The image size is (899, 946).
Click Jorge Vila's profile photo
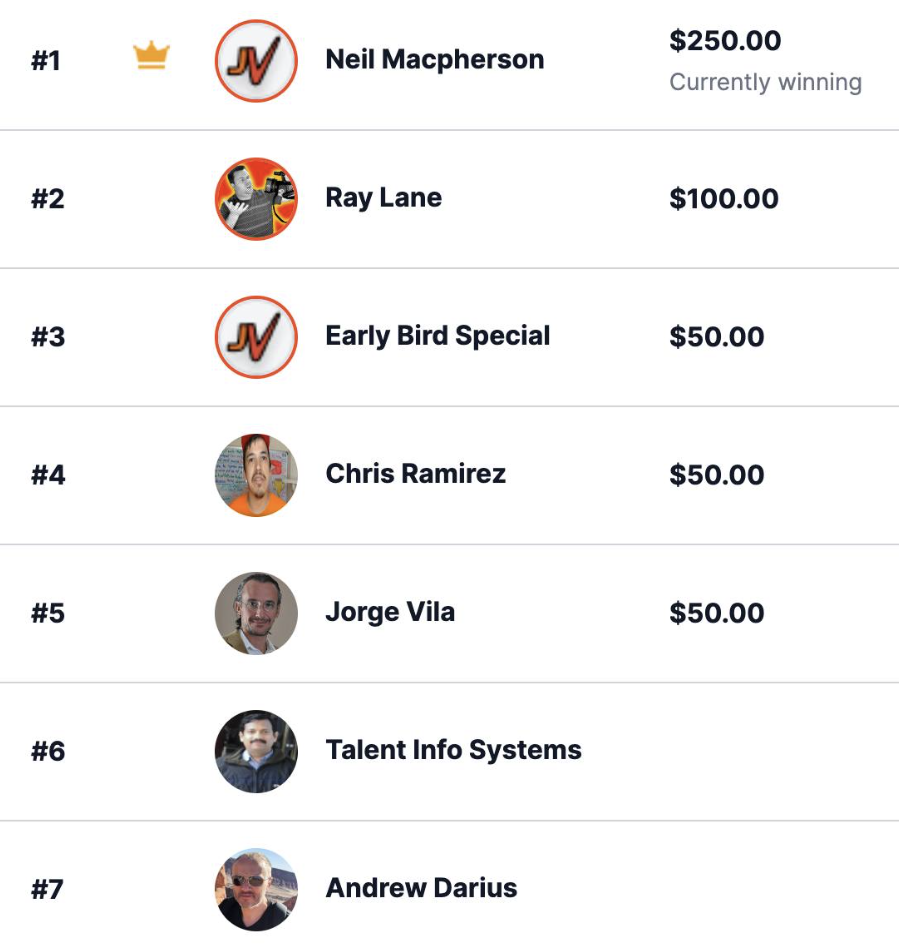256,613
